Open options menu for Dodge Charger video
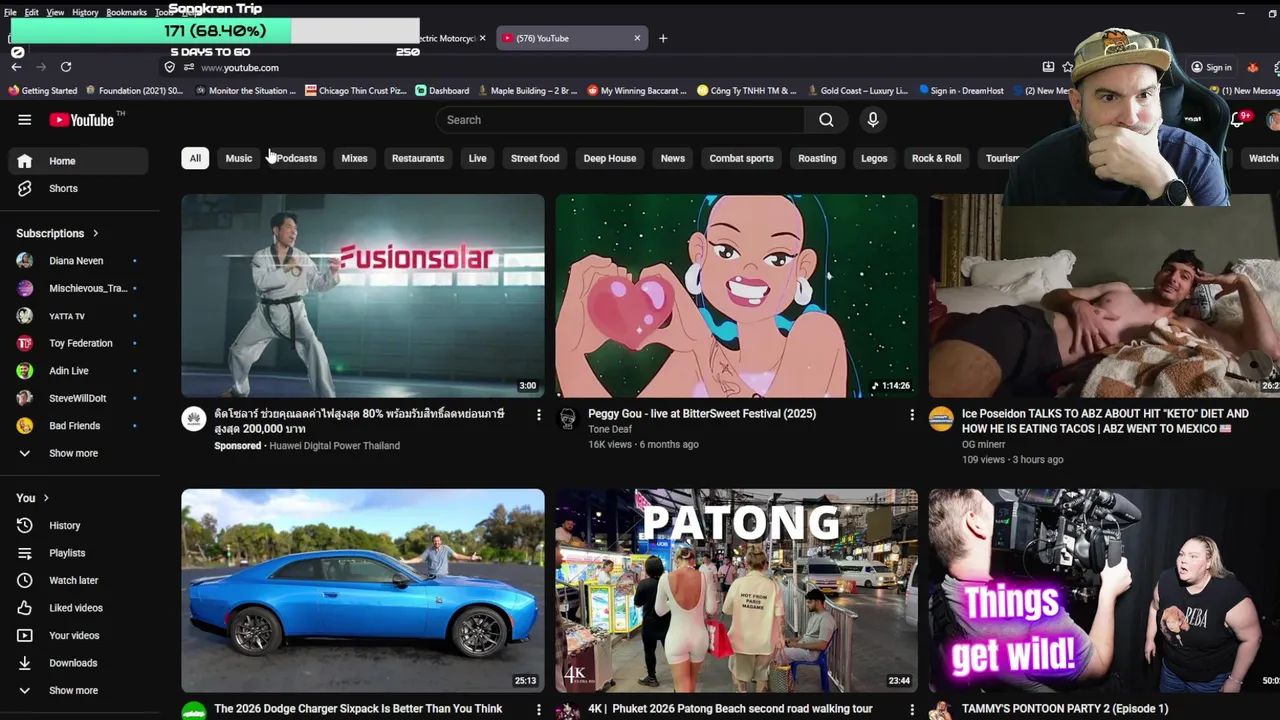 (x=538, y=709)
